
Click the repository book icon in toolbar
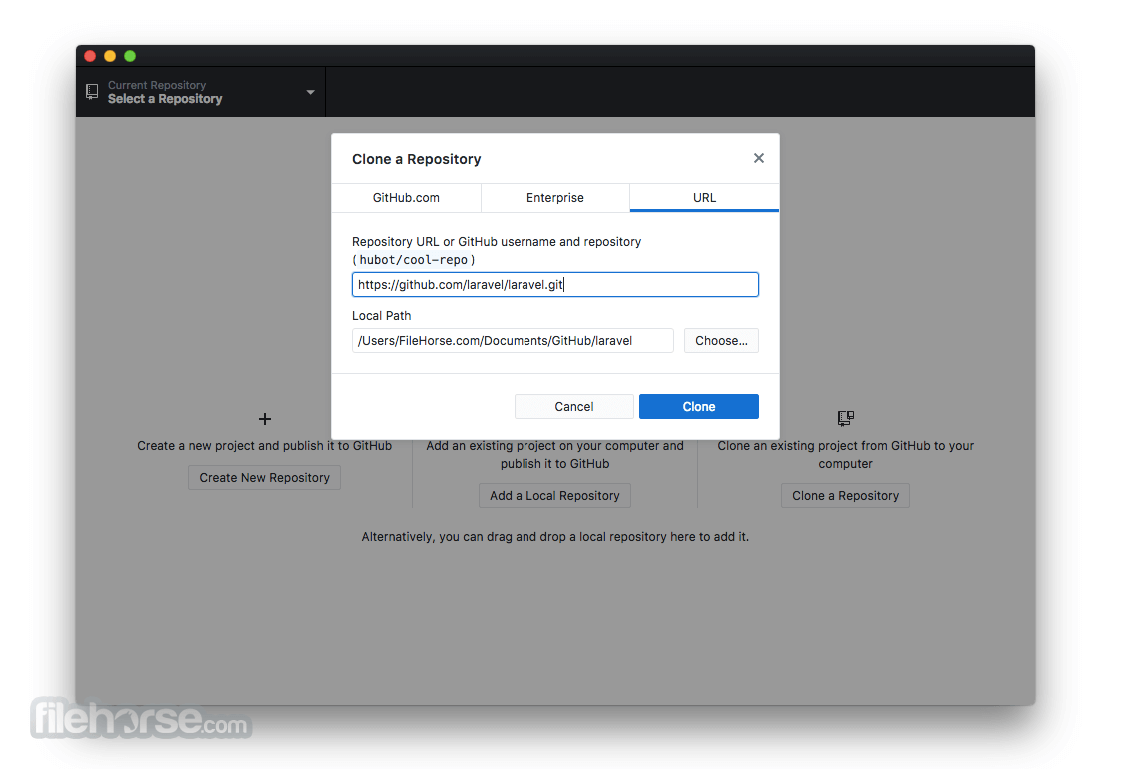[x=92, y=92]
